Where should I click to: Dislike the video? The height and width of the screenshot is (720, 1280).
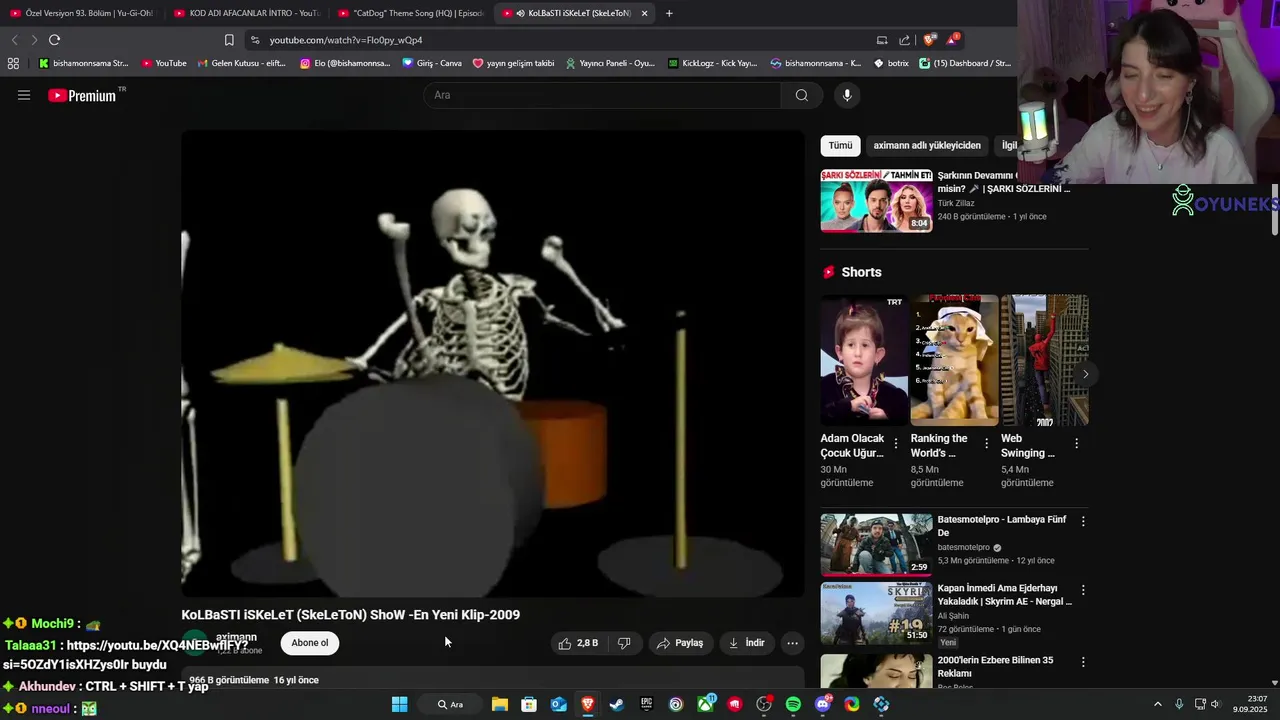[x=624, y=643]
